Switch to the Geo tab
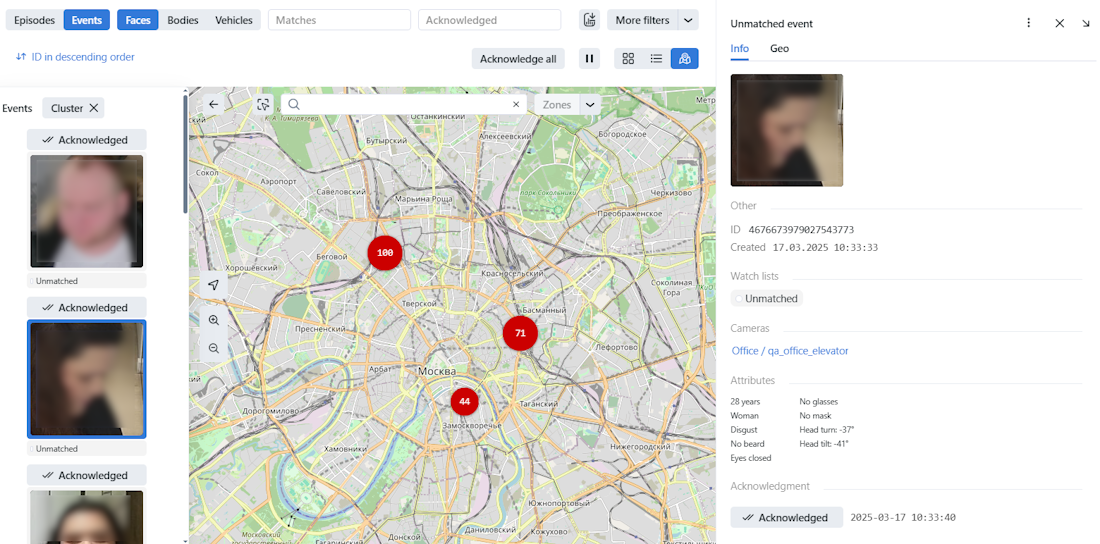1100x544 pixels. pyautogui.click(x=779, y=48)
